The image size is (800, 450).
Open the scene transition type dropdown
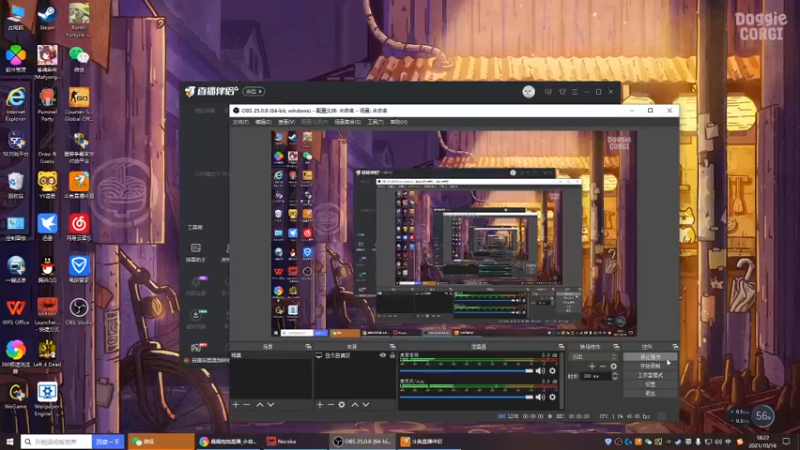[x=593, y=357]
